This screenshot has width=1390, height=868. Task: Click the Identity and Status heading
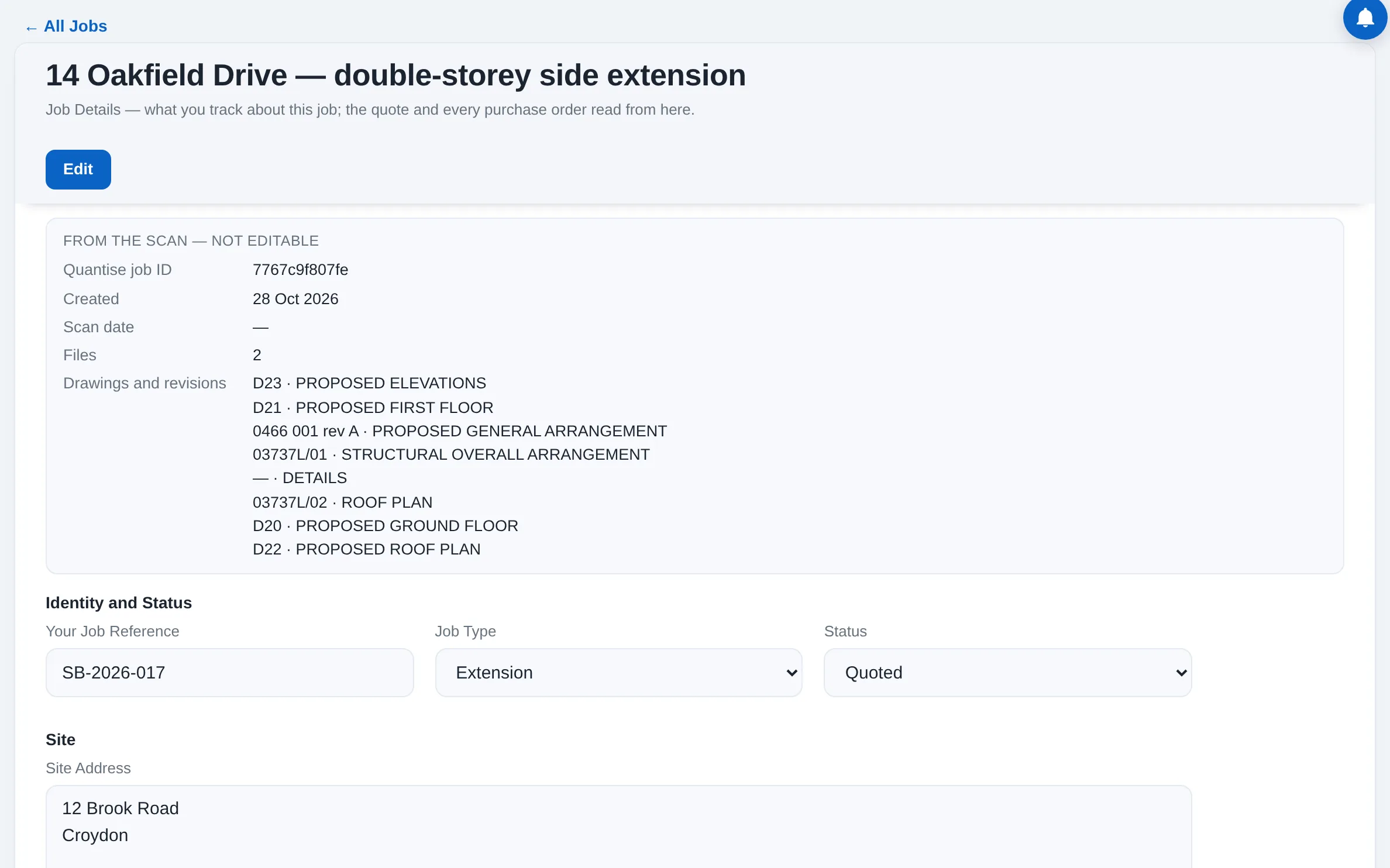(x=119, y=603)
